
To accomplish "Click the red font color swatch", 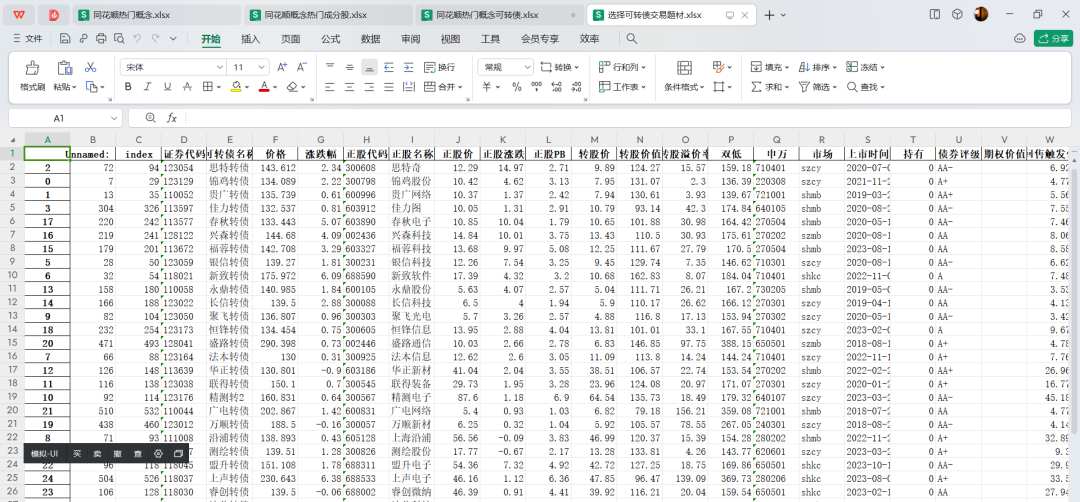I will [263, 87].
